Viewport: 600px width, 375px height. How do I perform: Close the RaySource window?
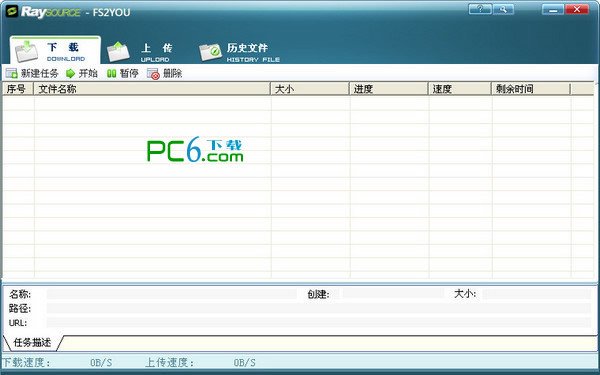click(x=577, y=10)
